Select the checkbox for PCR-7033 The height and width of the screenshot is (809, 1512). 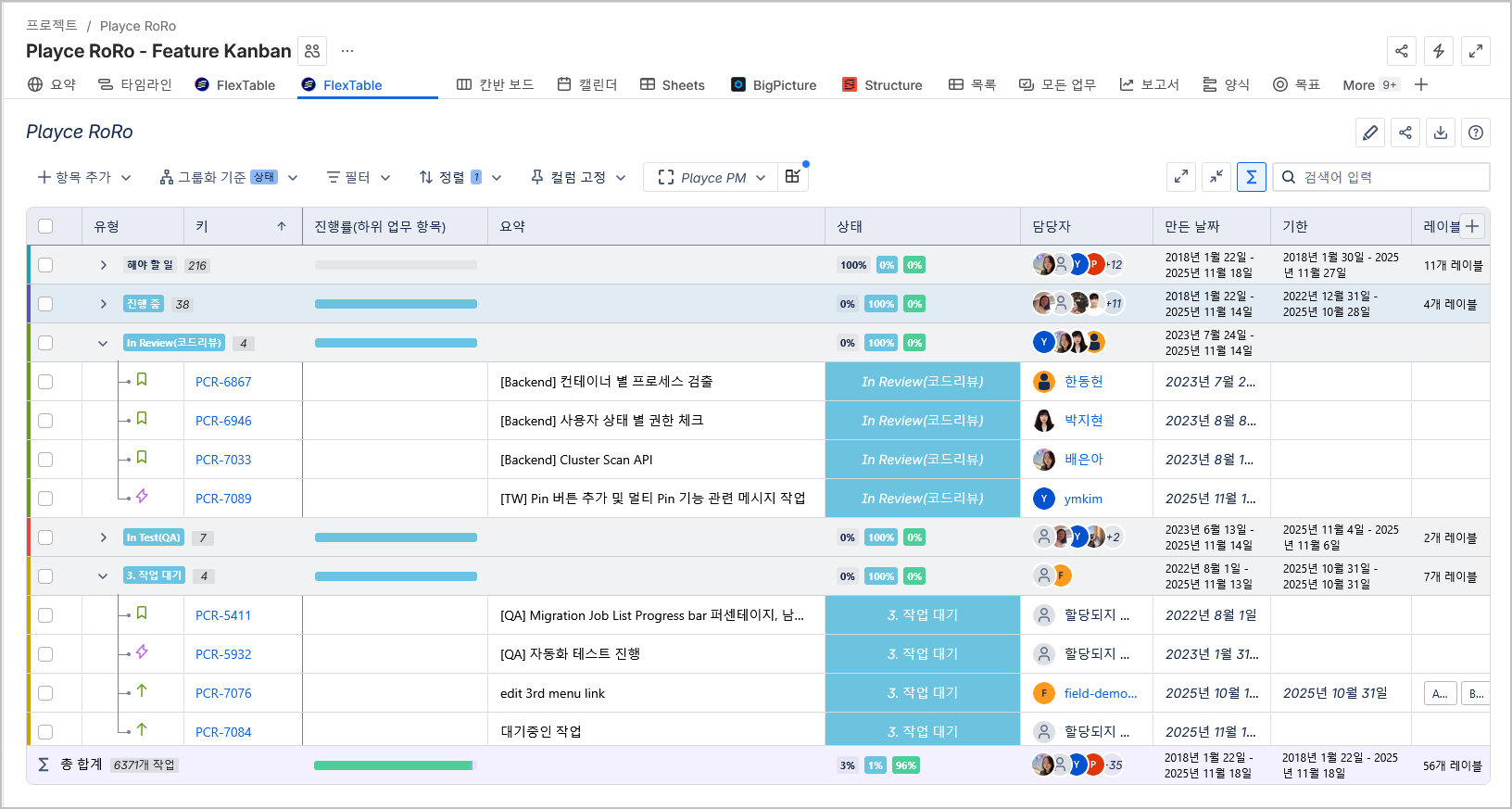45,460
